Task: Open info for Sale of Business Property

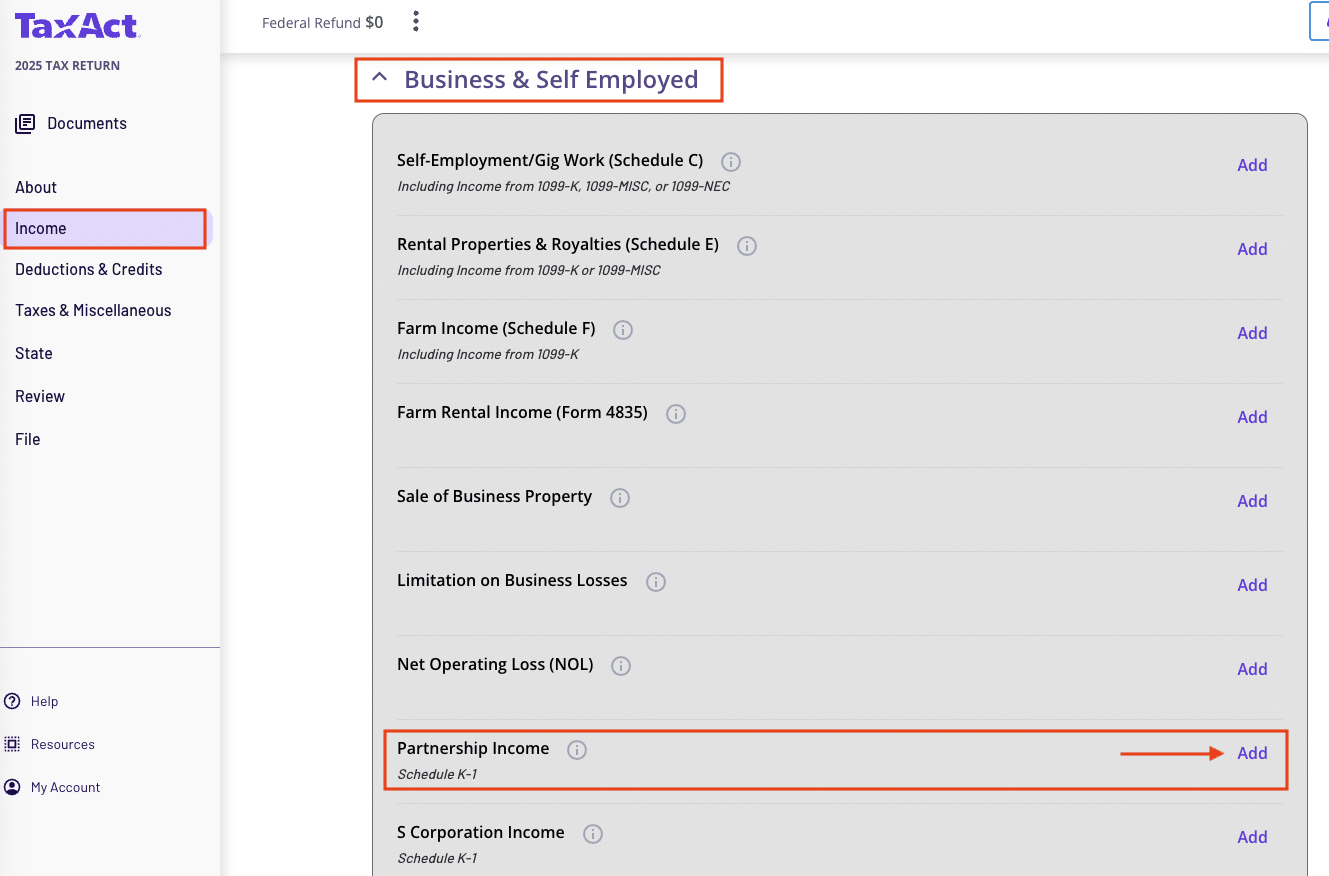Action: 620,497
